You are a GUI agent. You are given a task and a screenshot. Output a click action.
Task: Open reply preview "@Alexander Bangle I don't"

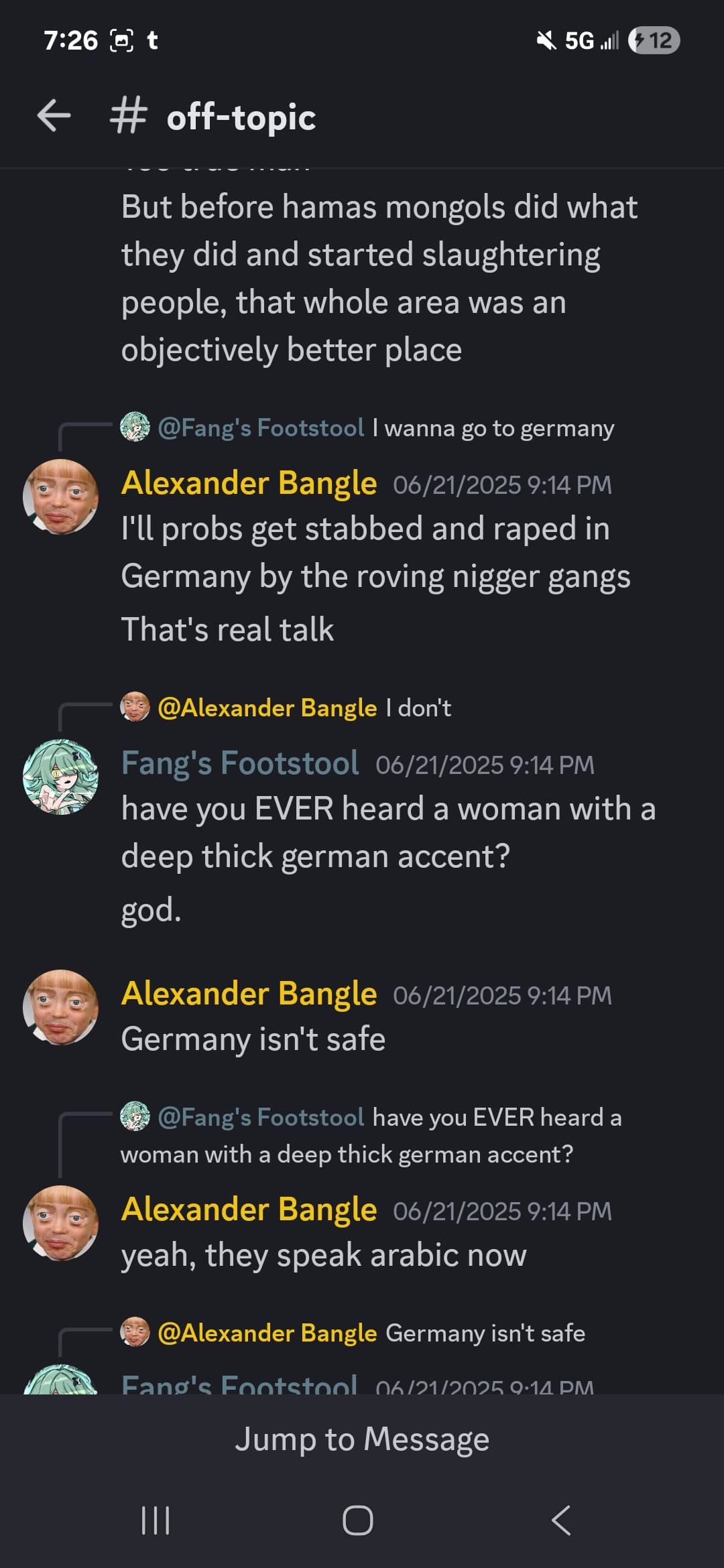(x=286, y=708)
